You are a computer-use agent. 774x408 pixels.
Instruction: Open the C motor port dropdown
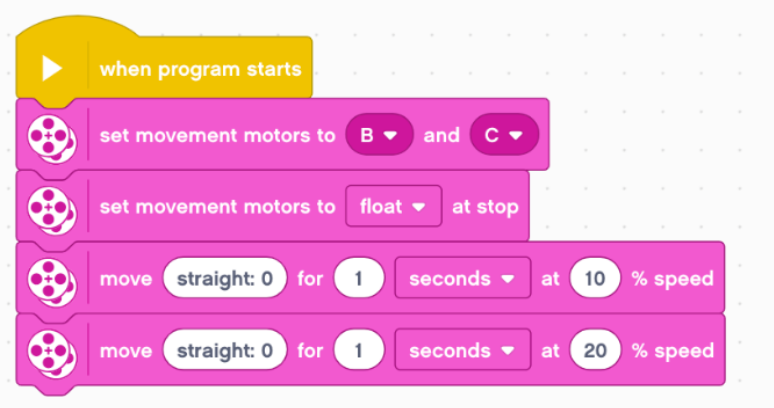(504, 135)
